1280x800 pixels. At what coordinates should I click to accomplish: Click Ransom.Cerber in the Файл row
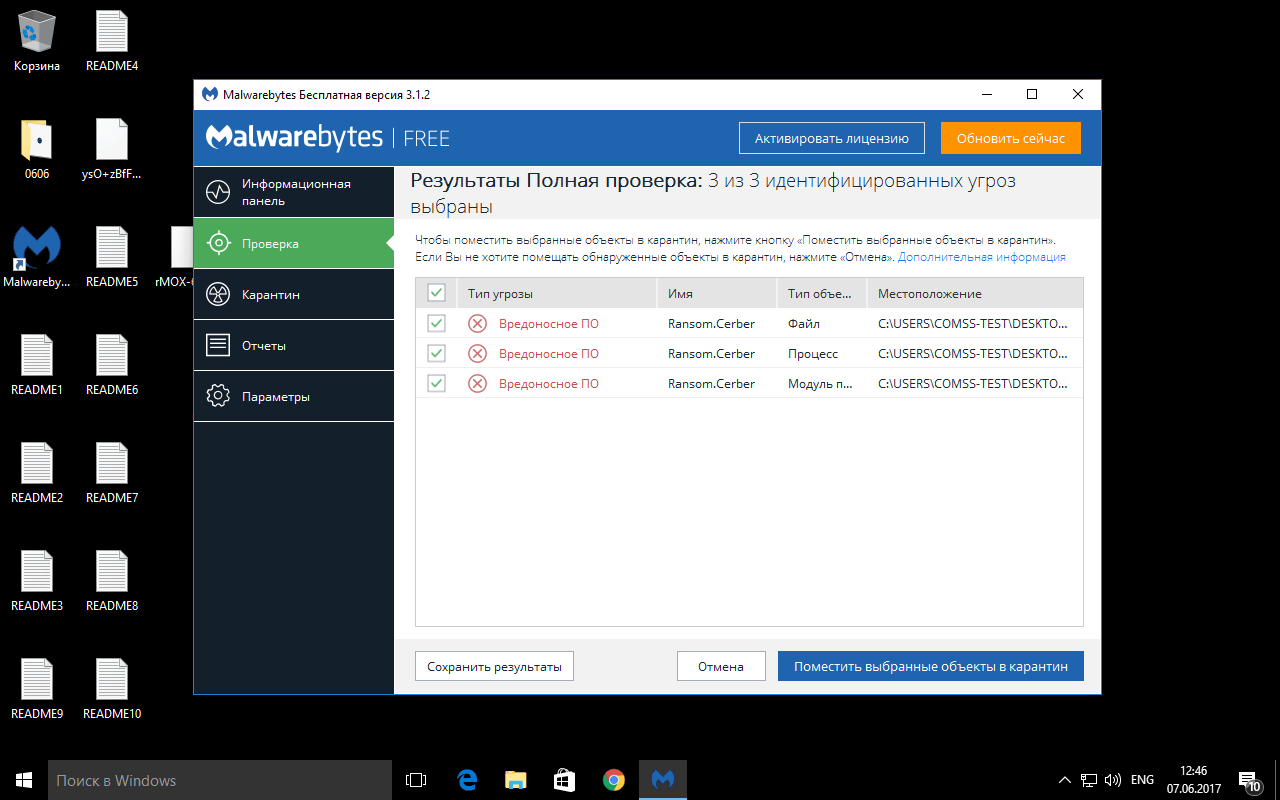point(712,323)
